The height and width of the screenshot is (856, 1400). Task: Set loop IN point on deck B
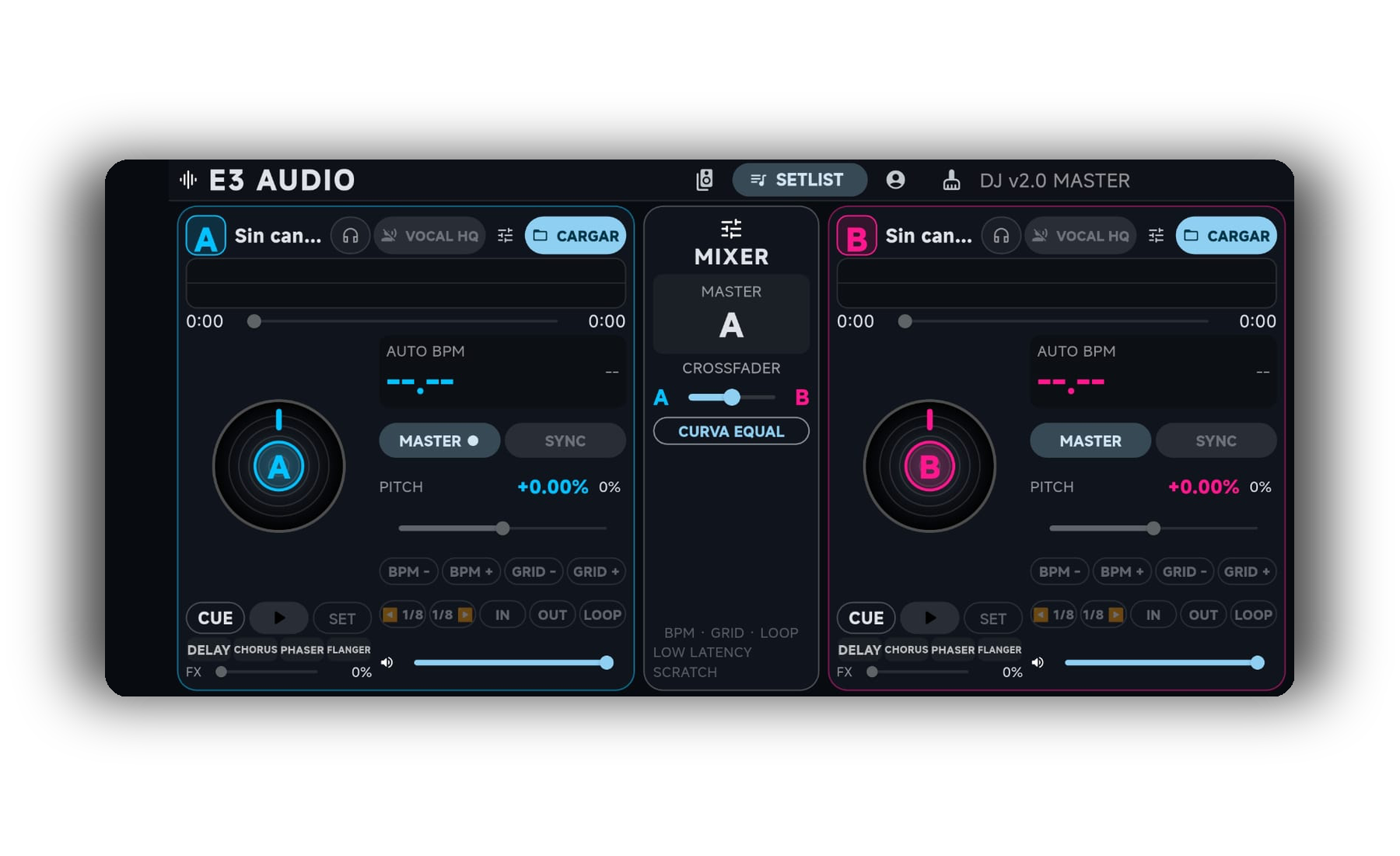[1153, 615]
